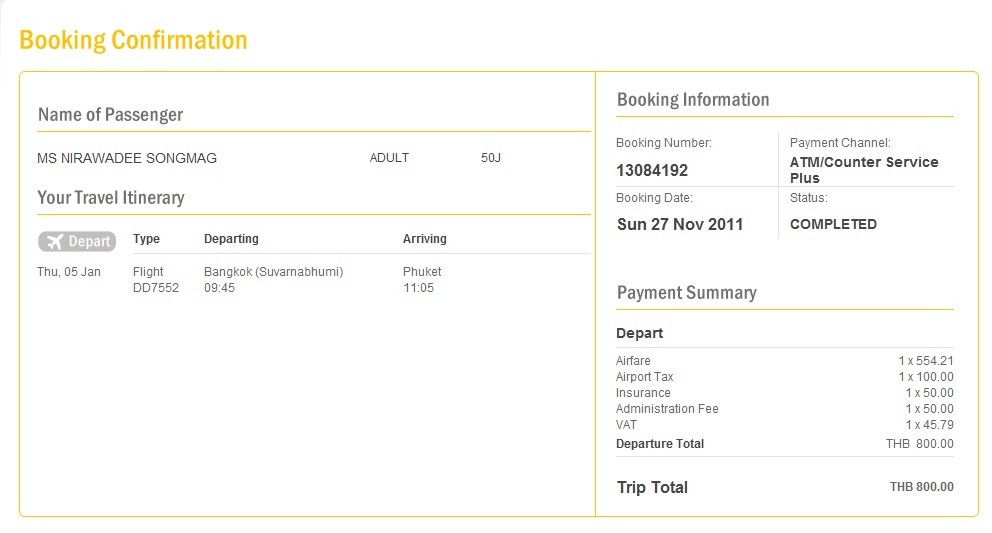Click the booking date Sun 27 Nov 2011
The height and width of the screenshot is (533, 992).
[x=680, y=224]
